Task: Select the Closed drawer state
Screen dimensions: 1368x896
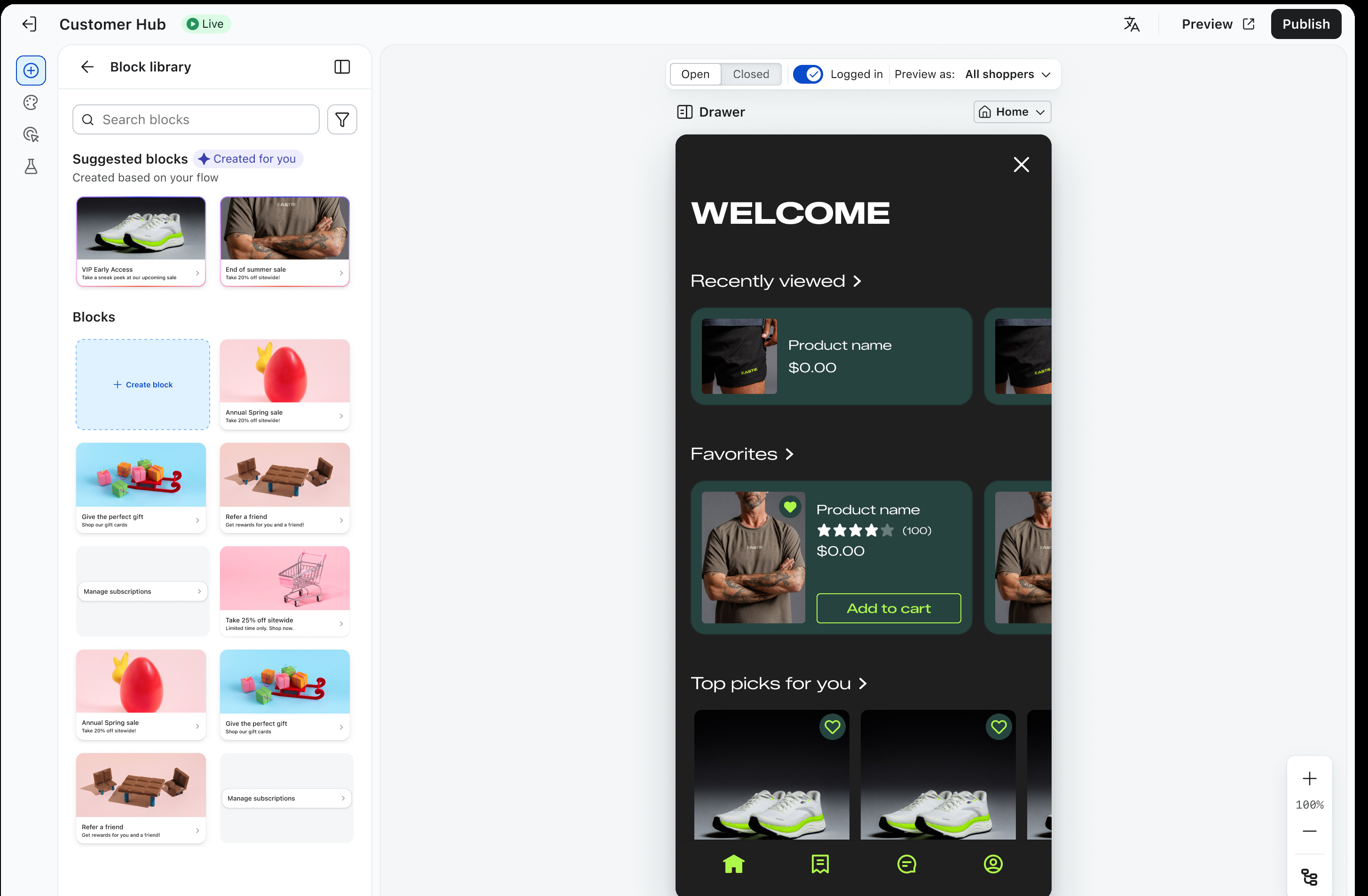Action: (751, 74)
